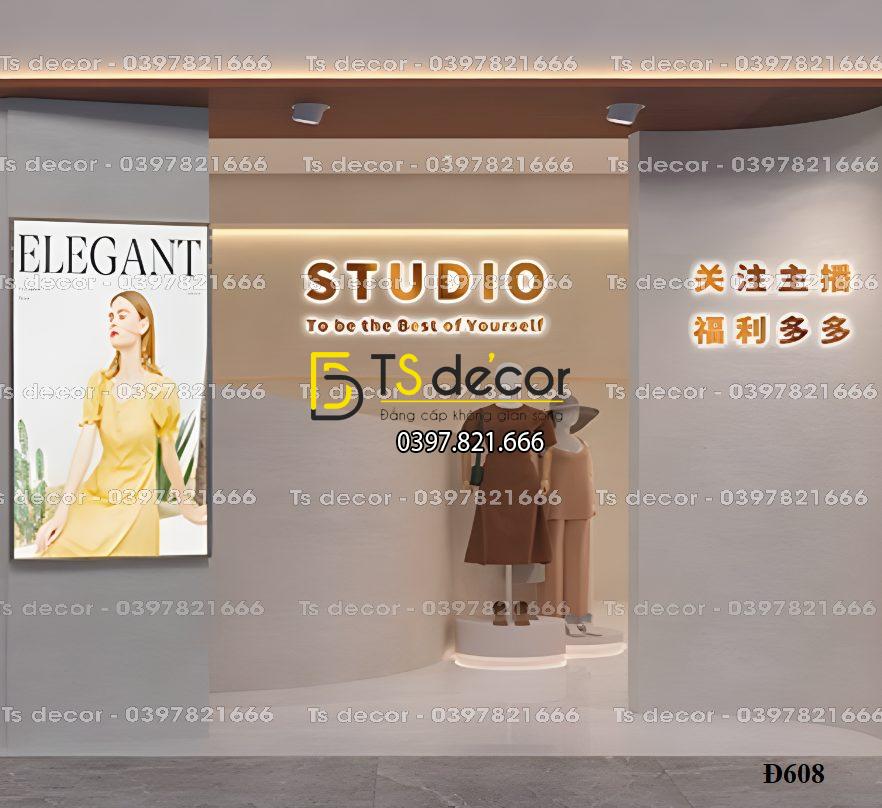
Task: Click the "To be the Best of Yourself" slogan
Action: pos(425,326)
